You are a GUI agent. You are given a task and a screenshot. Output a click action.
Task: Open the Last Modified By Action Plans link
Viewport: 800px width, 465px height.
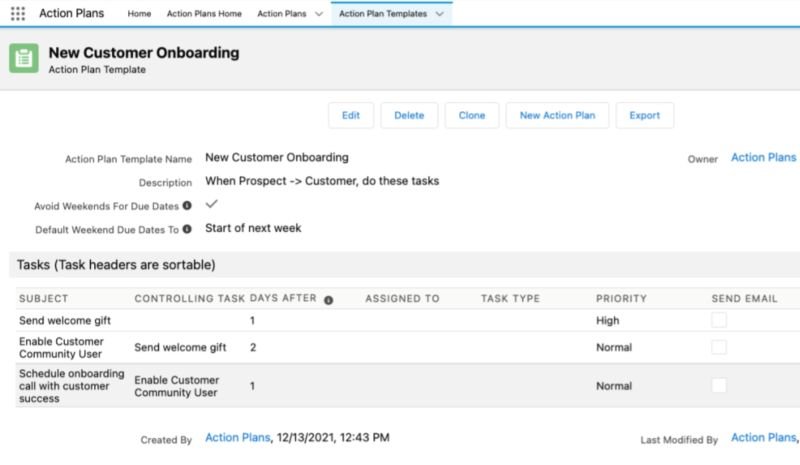coord(764,437)
